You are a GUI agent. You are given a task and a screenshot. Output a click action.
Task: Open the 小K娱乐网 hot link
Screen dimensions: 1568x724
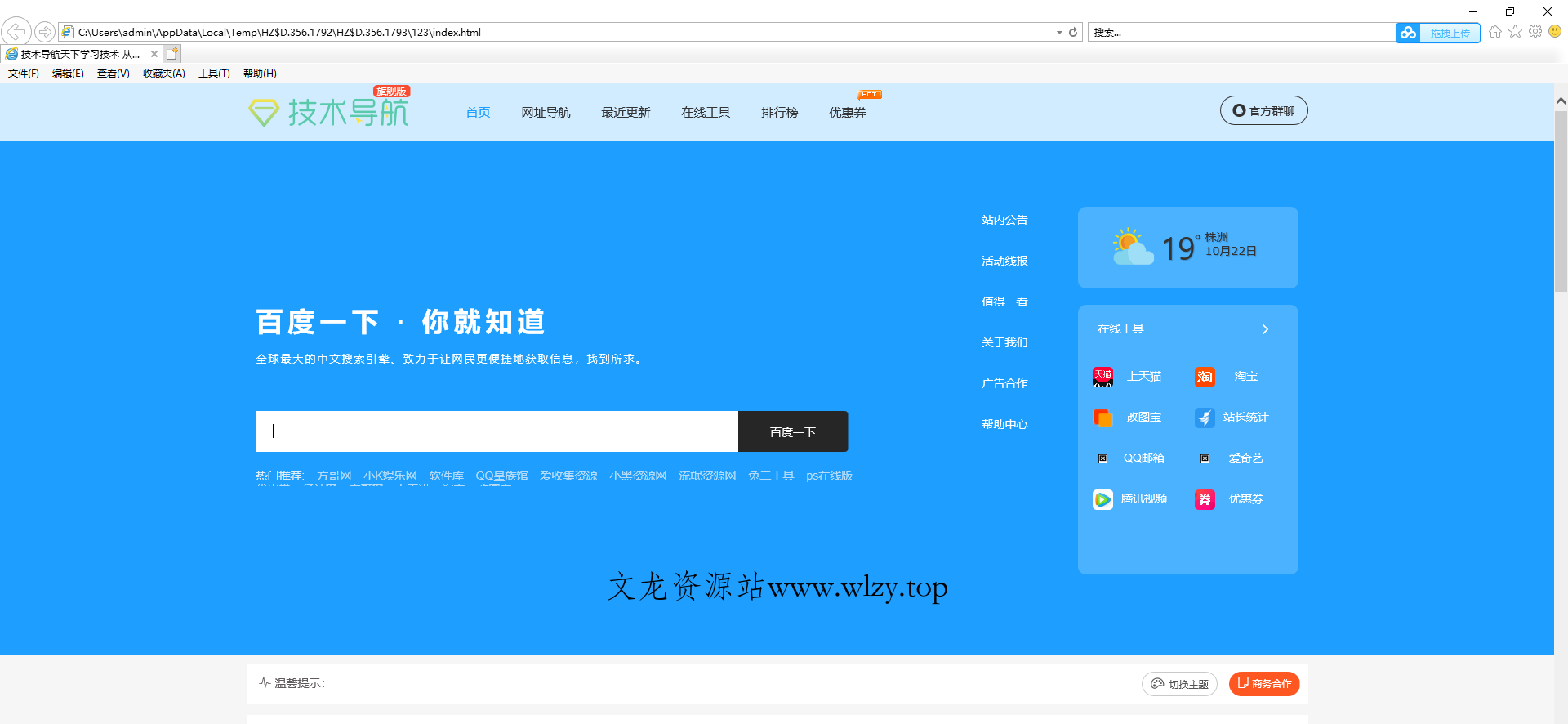[x=390, y=476]
